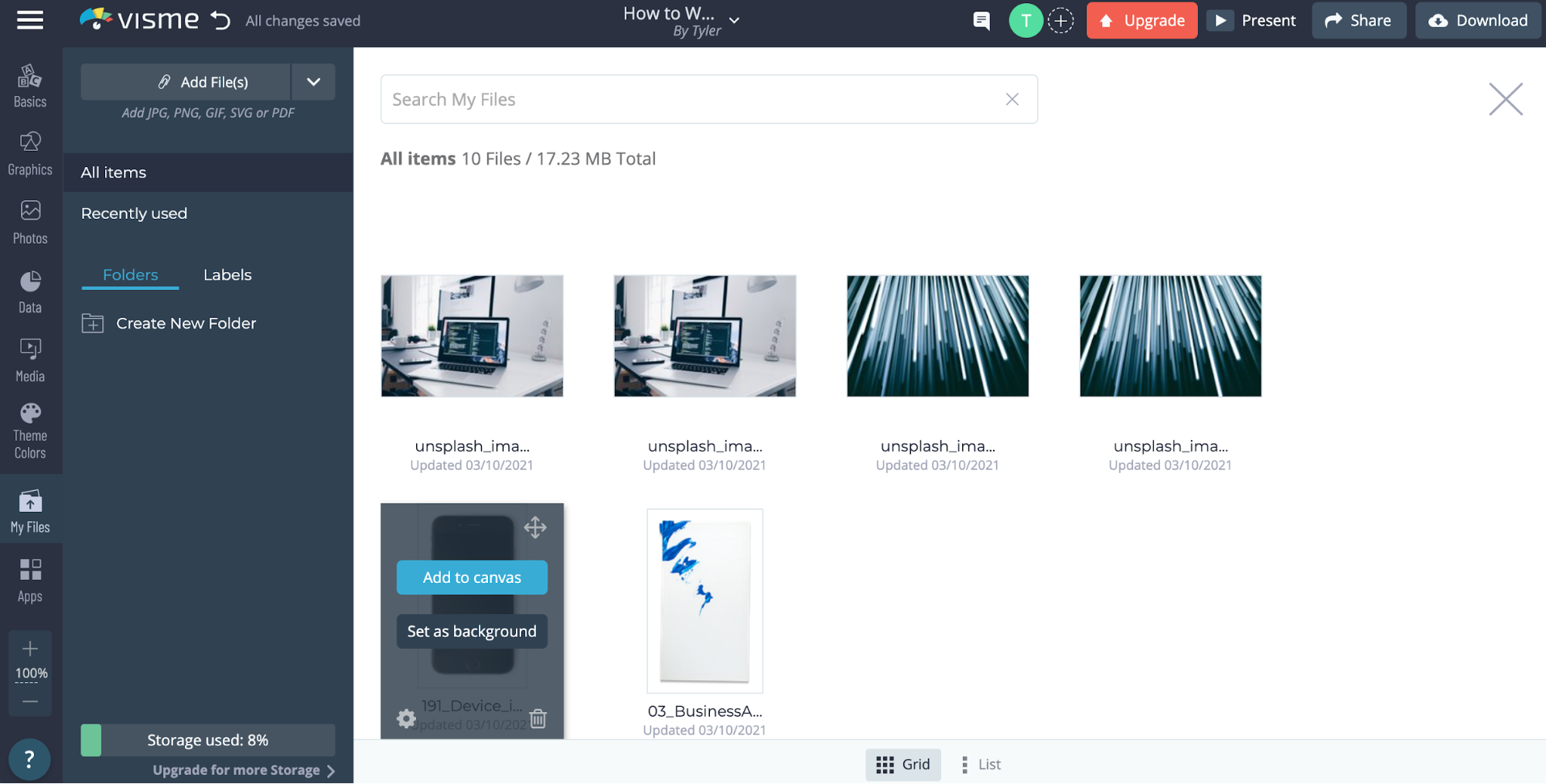This screenshot has width=1546, height=784.
Task: Select the third thumbnail with light streaks
Action: coord(937,336)
